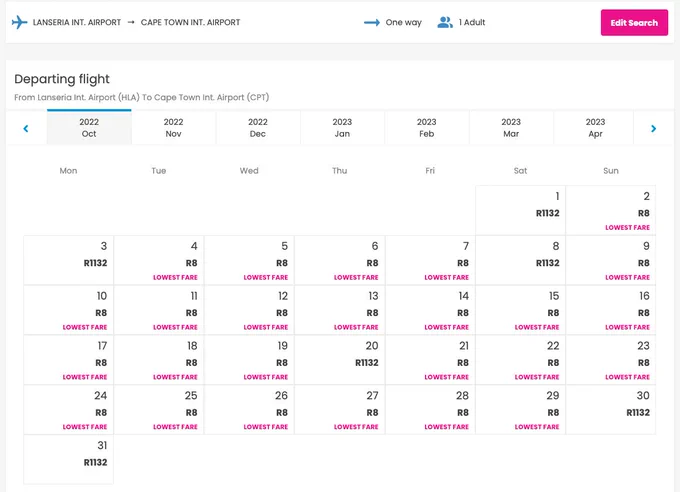Click the From Lanseria To Cape Town subtitle

142,97
